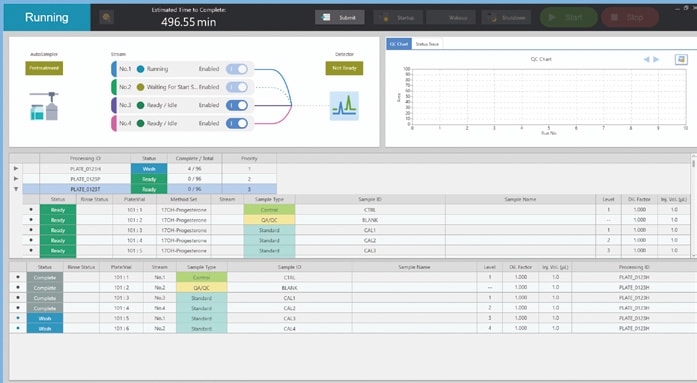Screen dimensions: 697x383
Task: Click the PLATE_0123H cell in the CAL4 row
Action: pyautogui.click(x=634, y=328)
